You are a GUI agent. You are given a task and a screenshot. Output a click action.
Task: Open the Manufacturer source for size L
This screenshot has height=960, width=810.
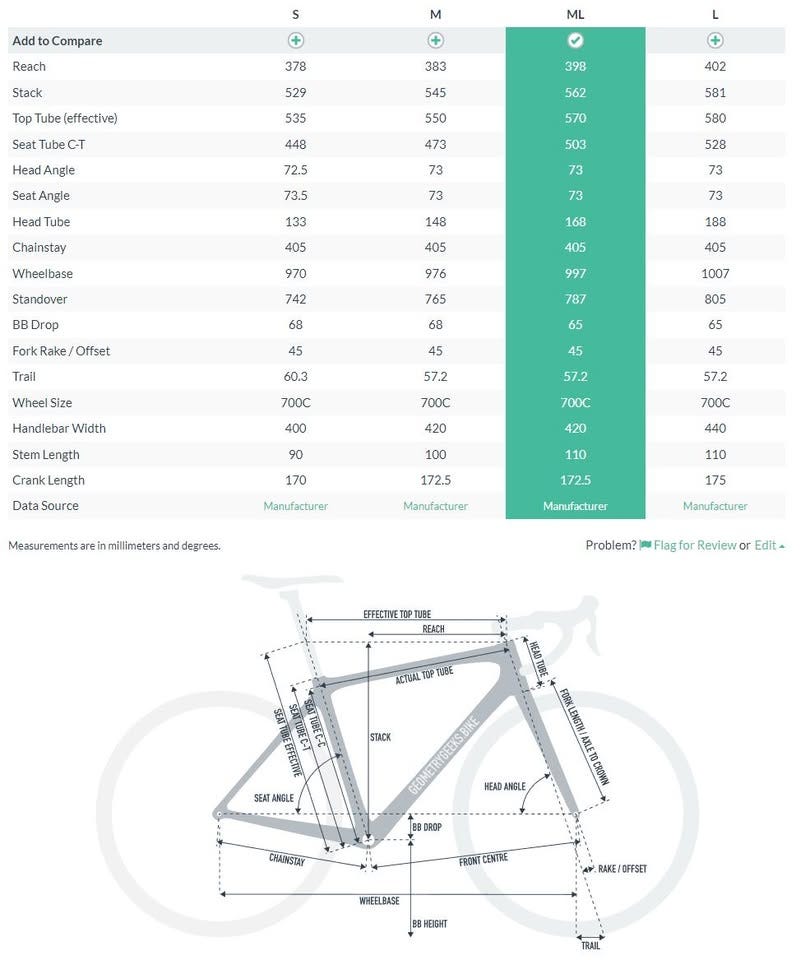[x=715, y=506]
